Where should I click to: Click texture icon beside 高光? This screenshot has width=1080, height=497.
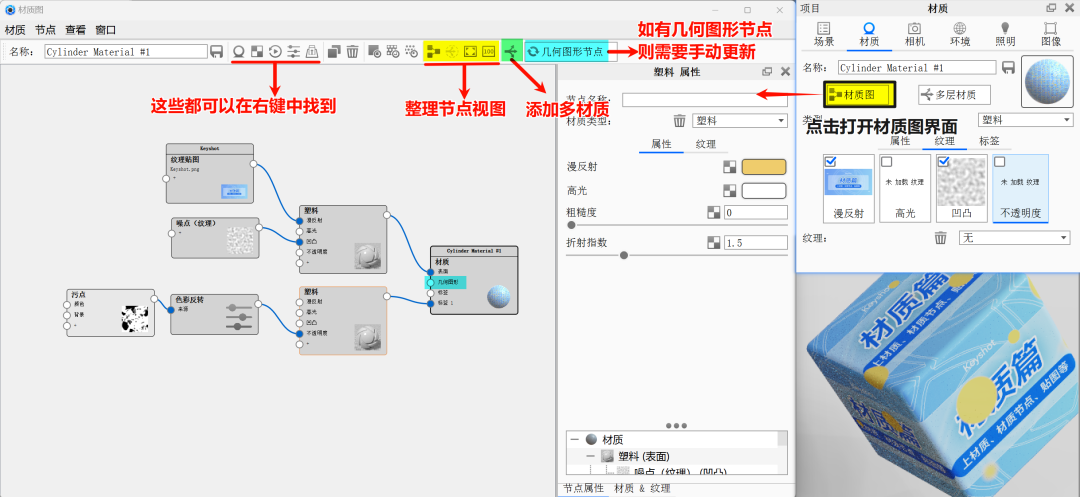[729, 191]
